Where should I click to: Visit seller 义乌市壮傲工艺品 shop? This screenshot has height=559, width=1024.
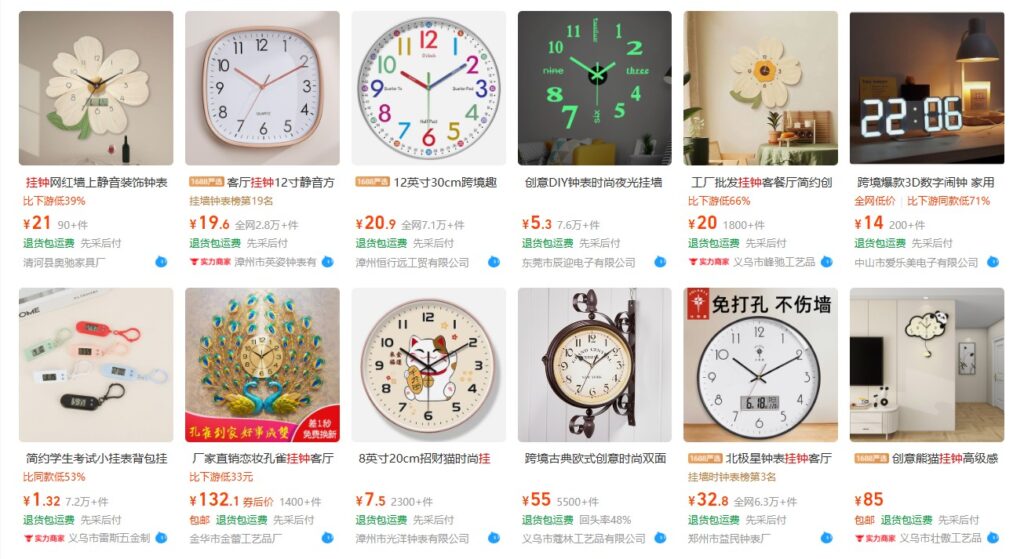tap(940, 538)
